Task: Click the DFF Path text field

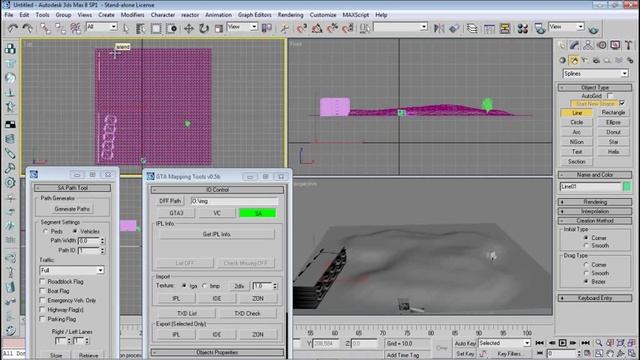Action: coord(234,201)
